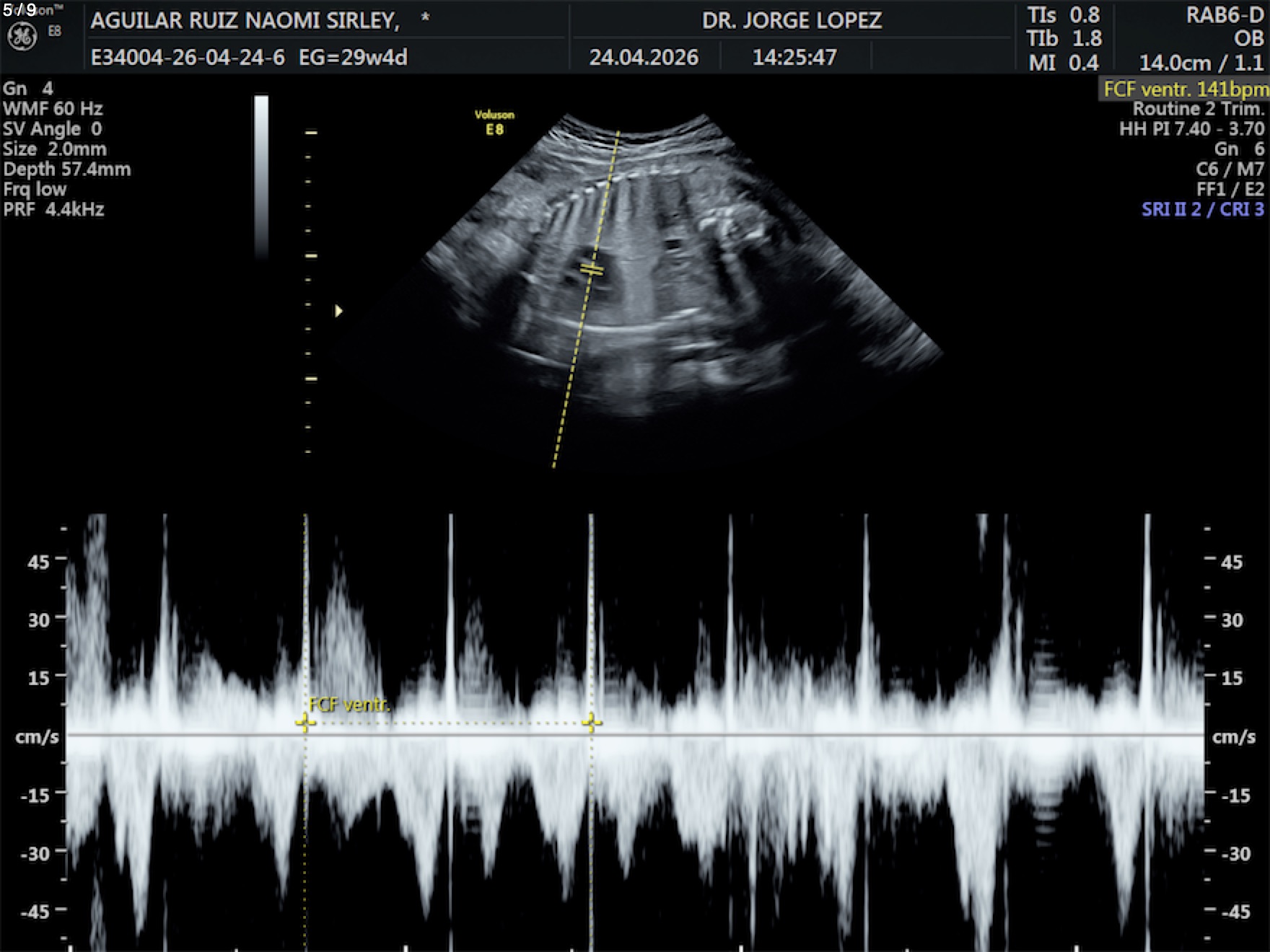Viewport: 1270px width, 952px height.
Task: Select the gestational age EG=29w4d text
Action: pyautogui.click(x=353, y=57)
